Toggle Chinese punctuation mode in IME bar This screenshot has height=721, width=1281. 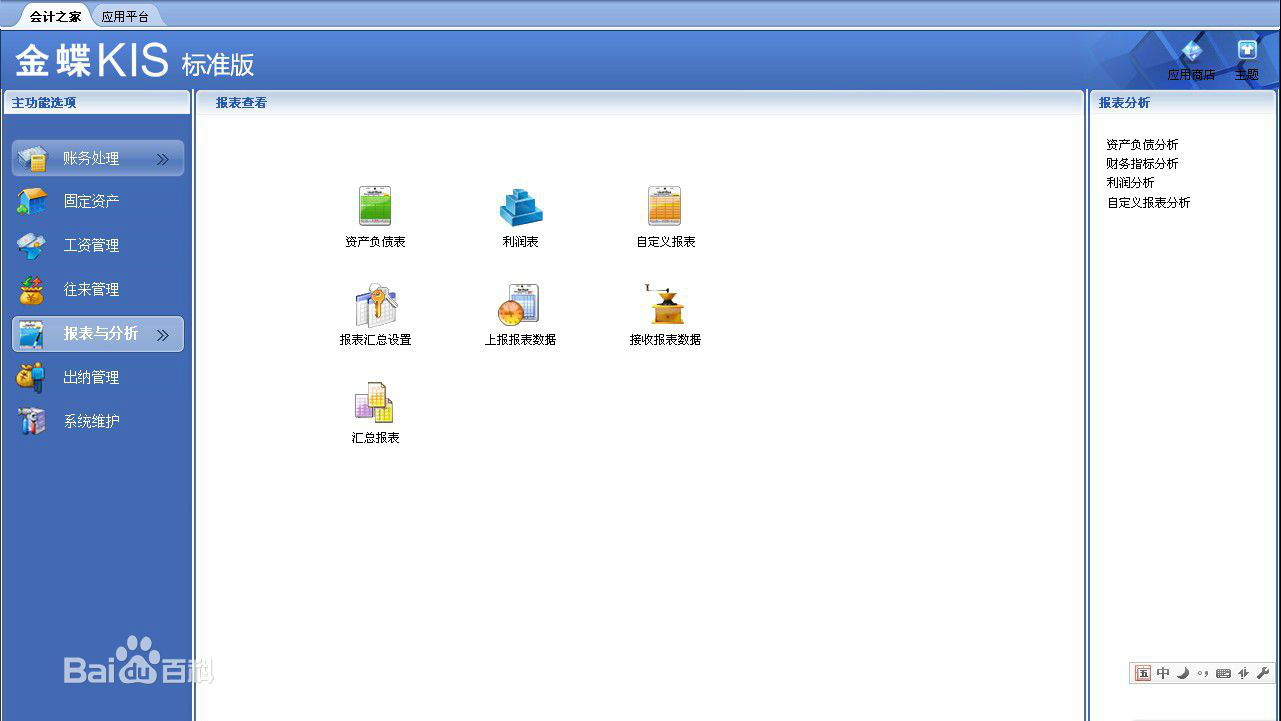click(x=1203, y=673)
